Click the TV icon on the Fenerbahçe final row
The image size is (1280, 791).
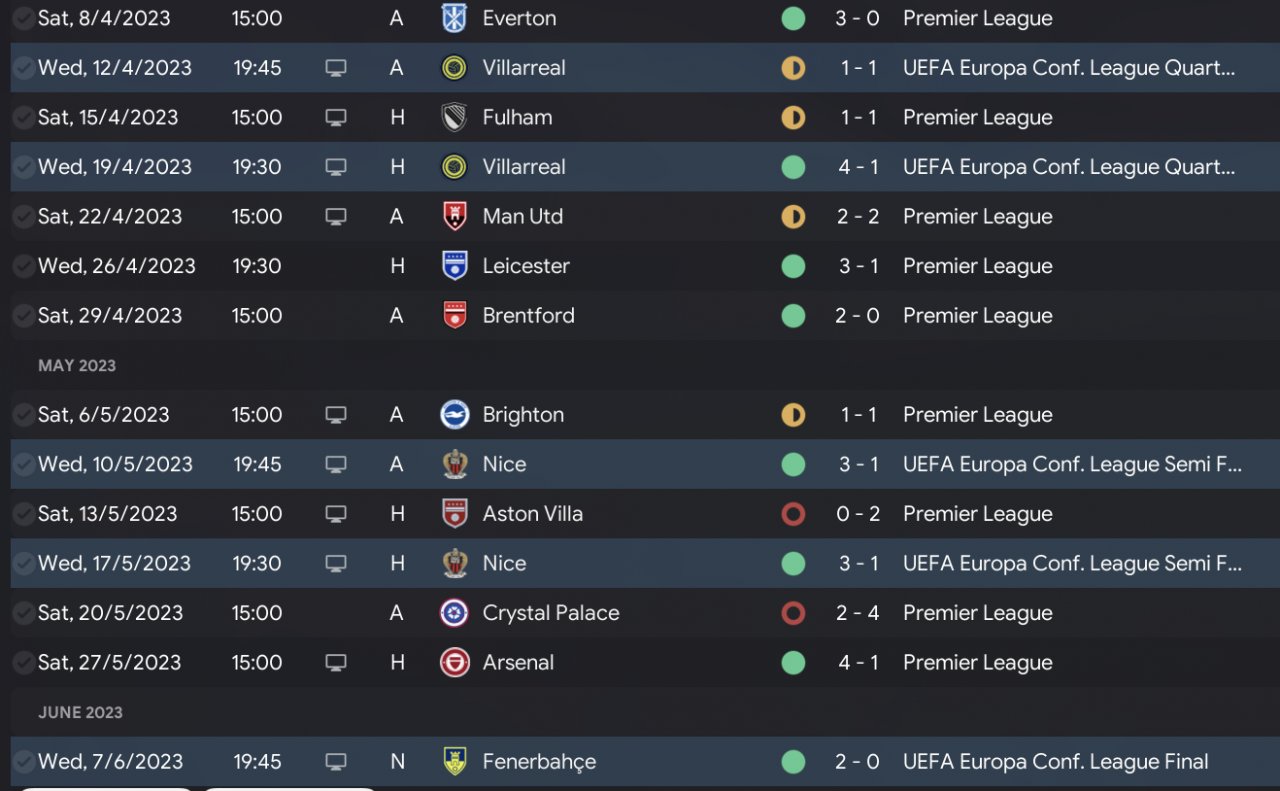(336, 762)
